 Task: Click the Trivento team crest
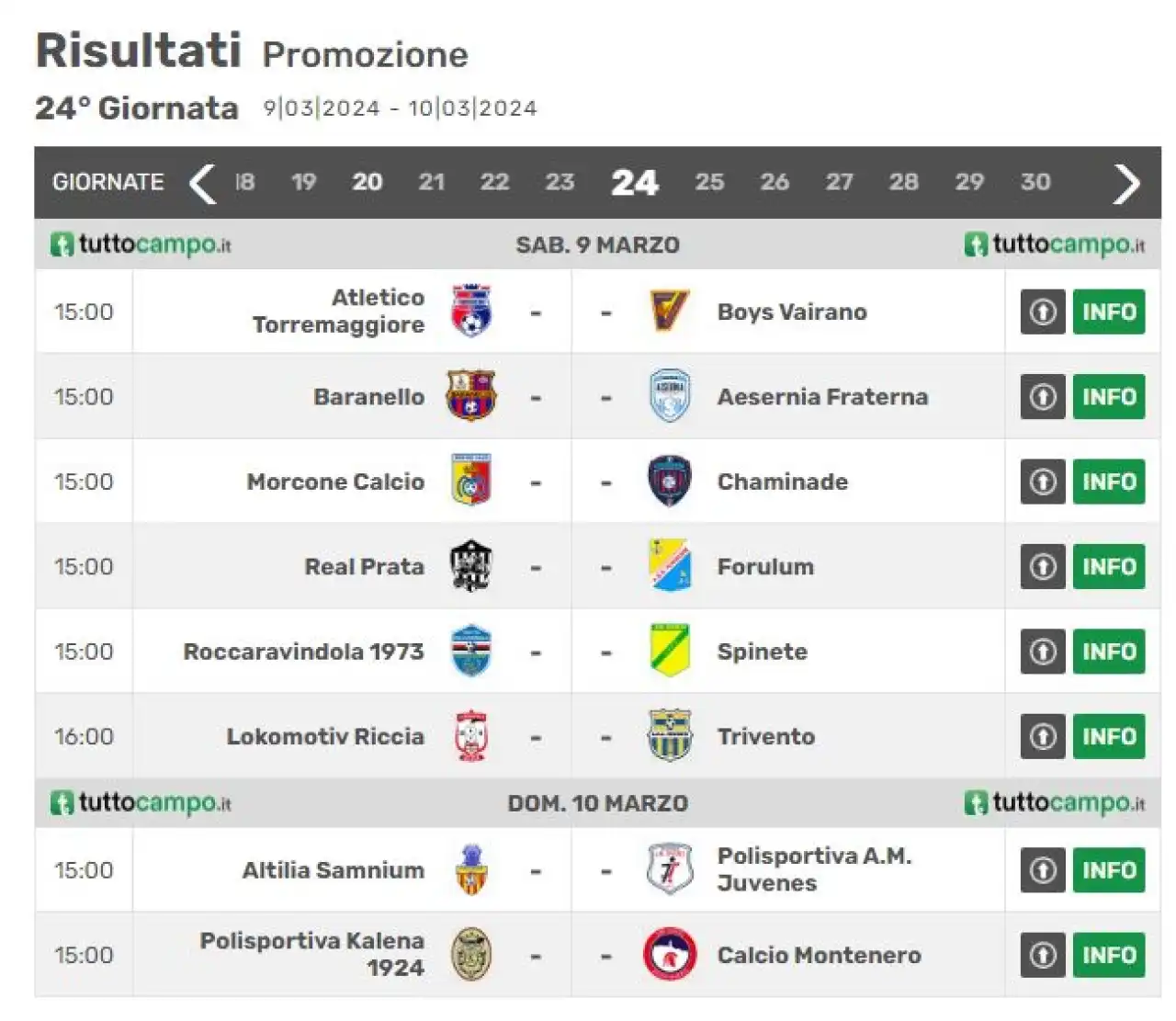[669, 736]
